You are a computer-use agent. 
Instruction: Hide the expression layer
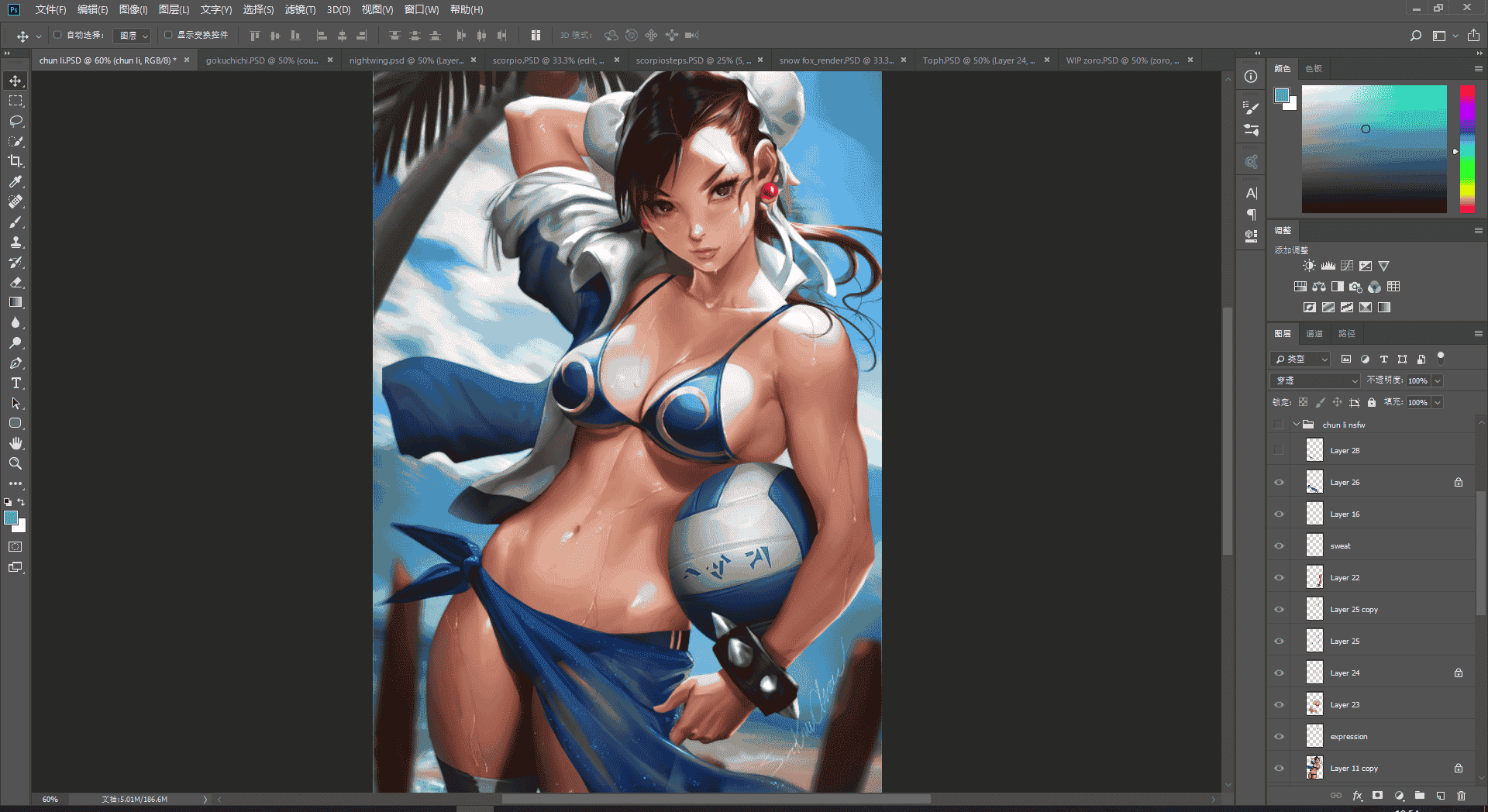[1279, 737]
